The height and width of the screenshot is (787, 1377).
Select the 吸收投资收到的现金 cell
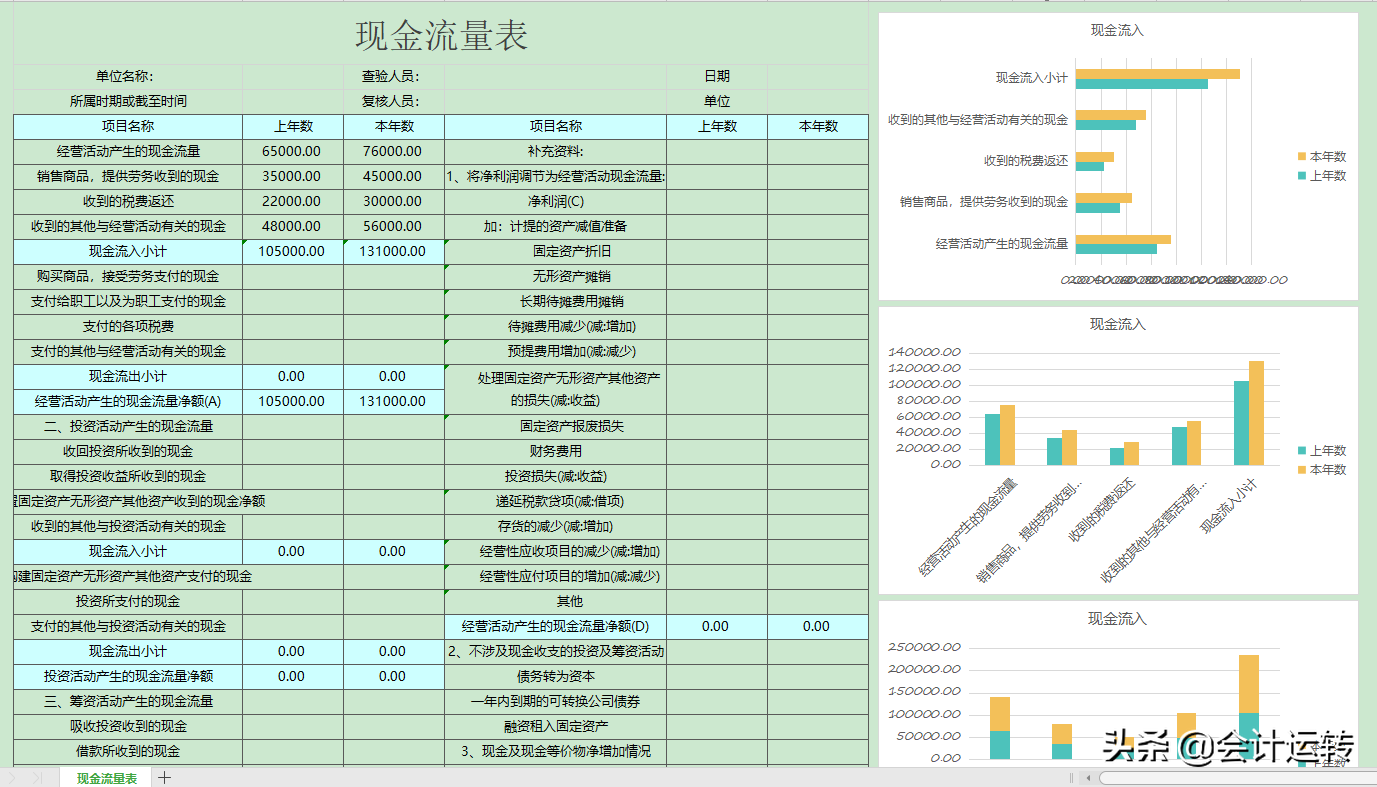[x=128, y=726]
